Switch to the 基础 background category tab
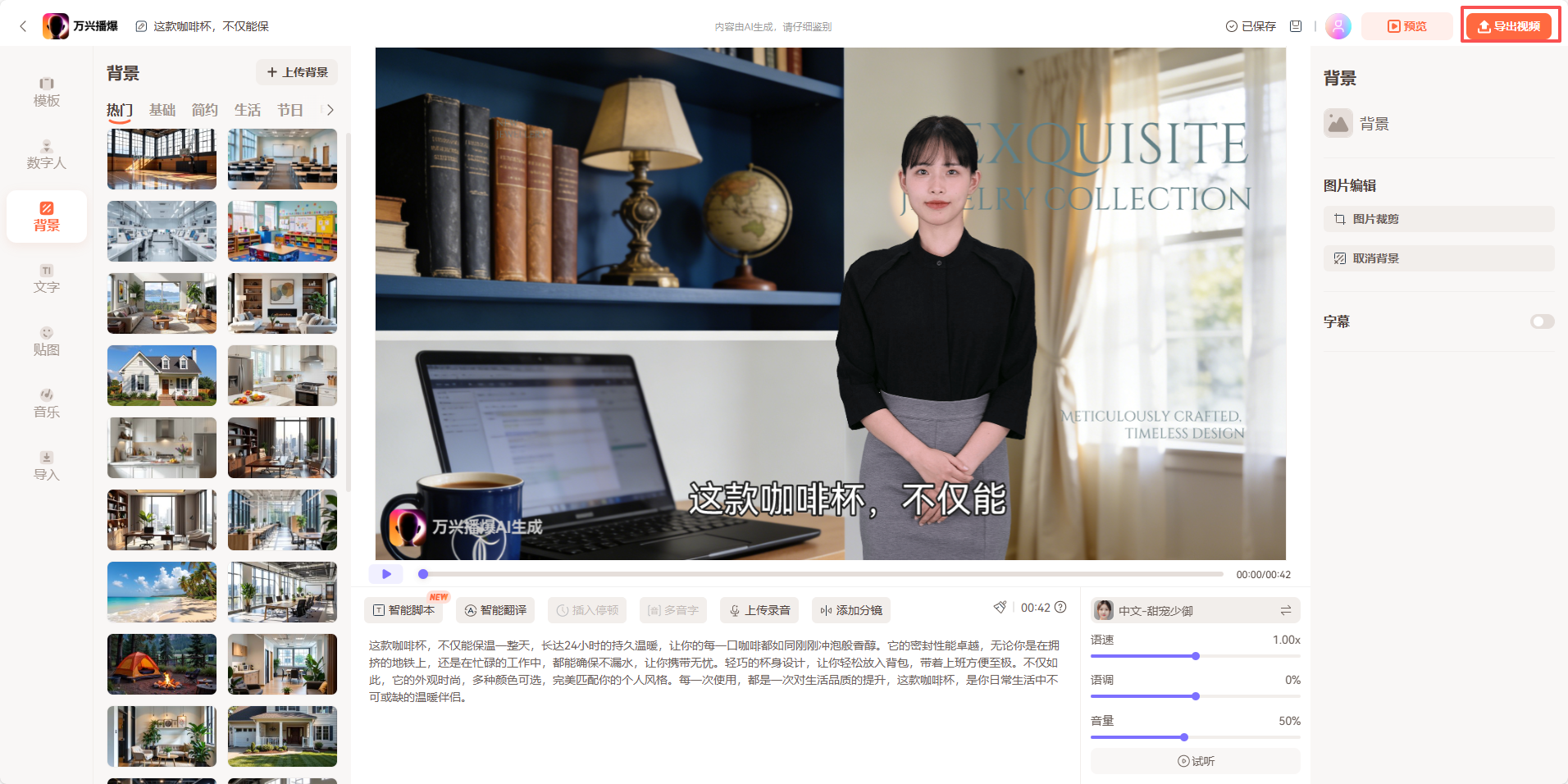 point(162,109)
